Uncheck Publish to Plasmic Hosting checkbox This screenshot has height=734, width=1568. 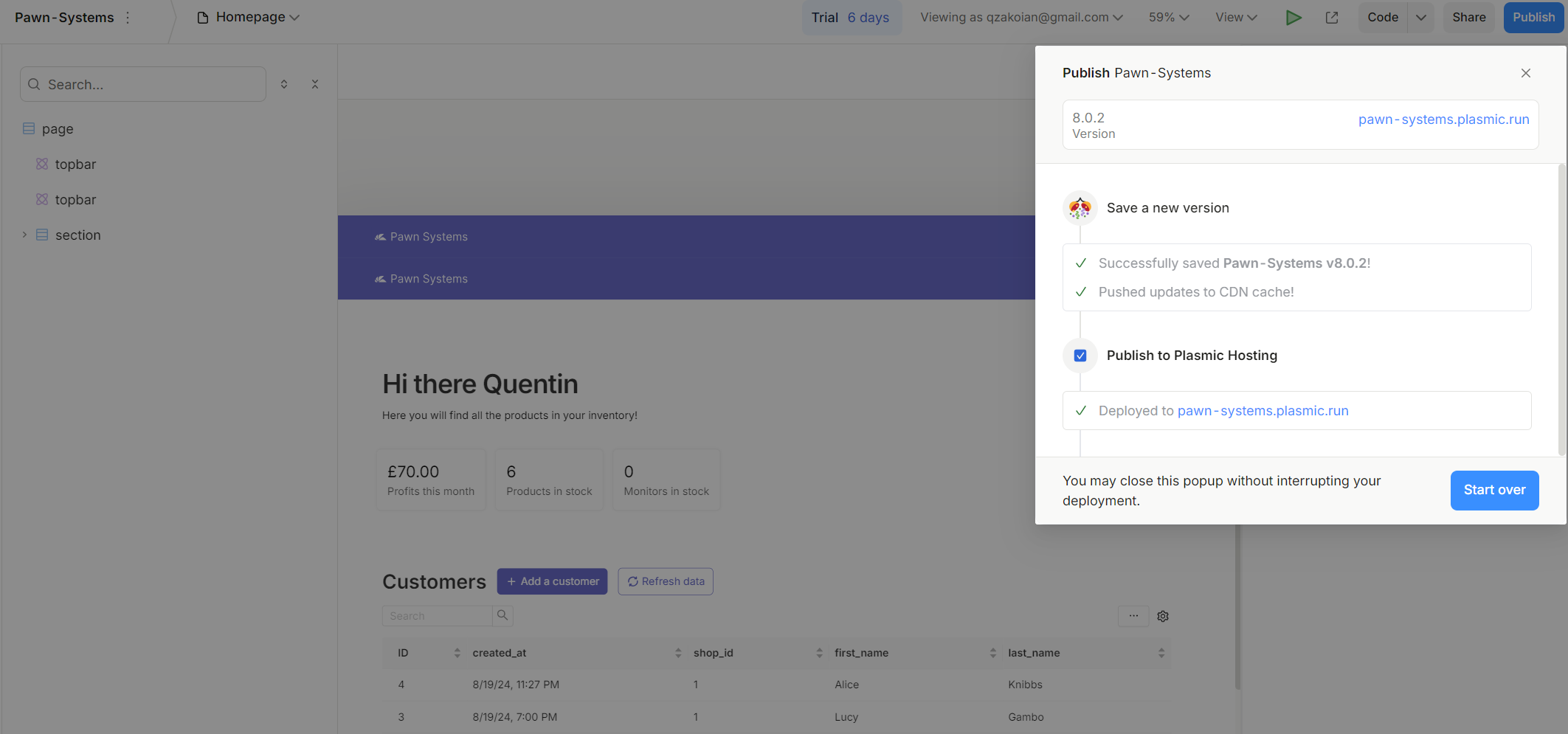point(1080,356)
